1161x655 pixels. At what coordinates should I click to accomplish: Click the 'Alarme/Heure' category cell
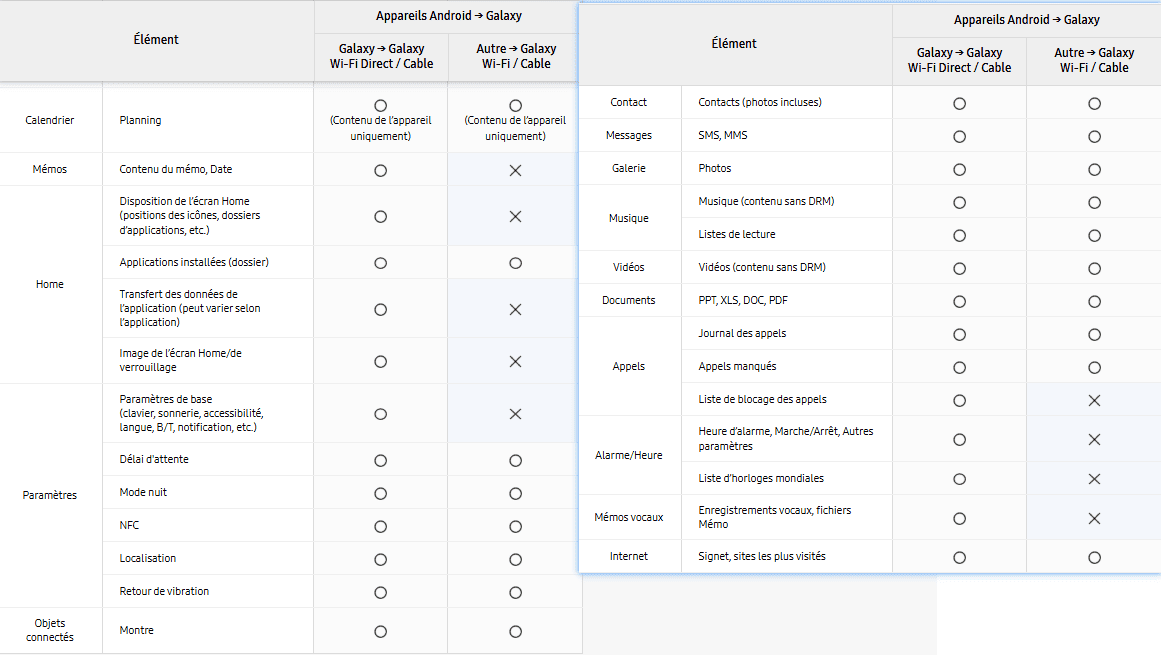tap(629, 455)
